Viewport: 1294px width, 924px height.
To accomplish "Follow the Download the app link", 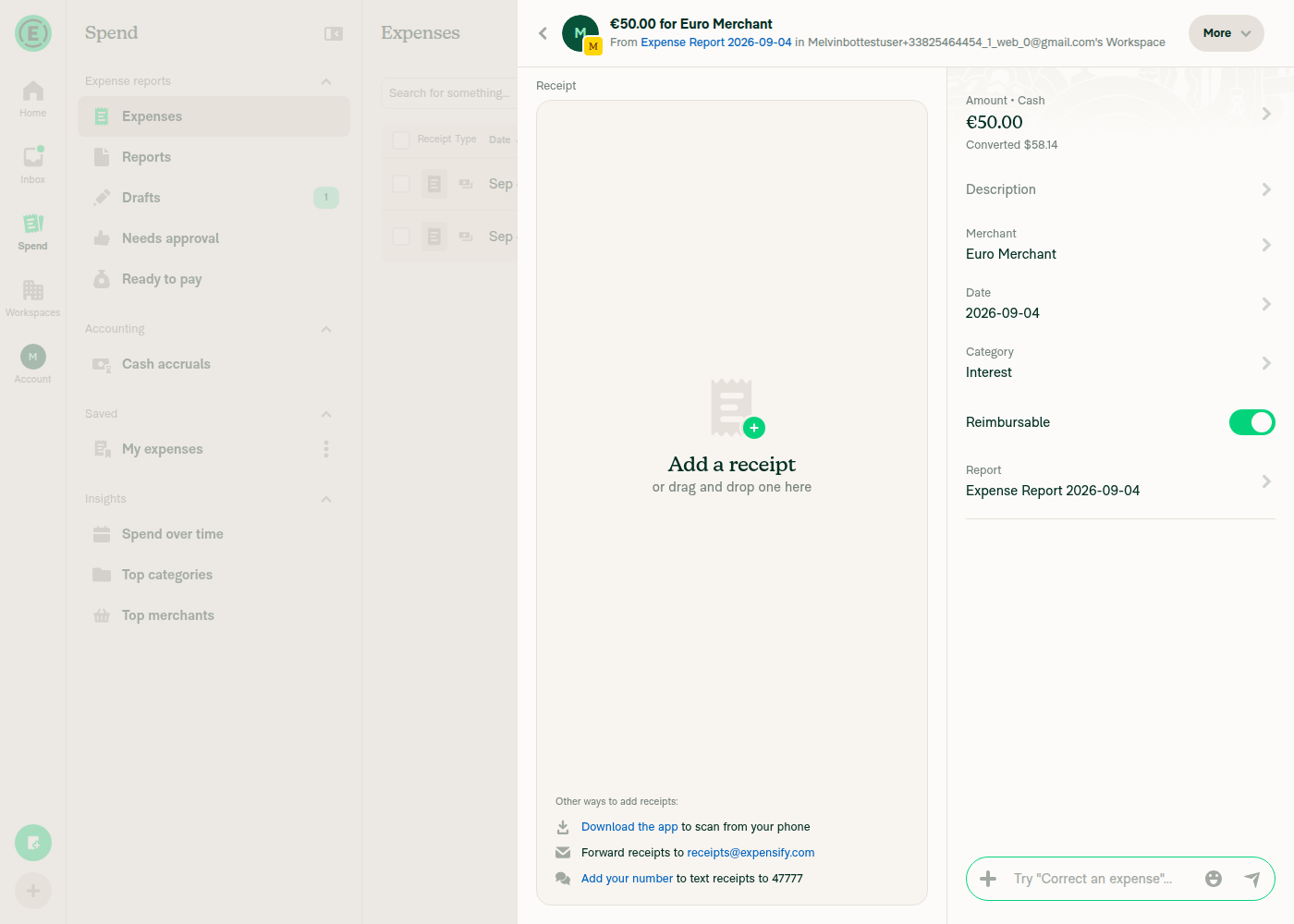I will point(629,827).
